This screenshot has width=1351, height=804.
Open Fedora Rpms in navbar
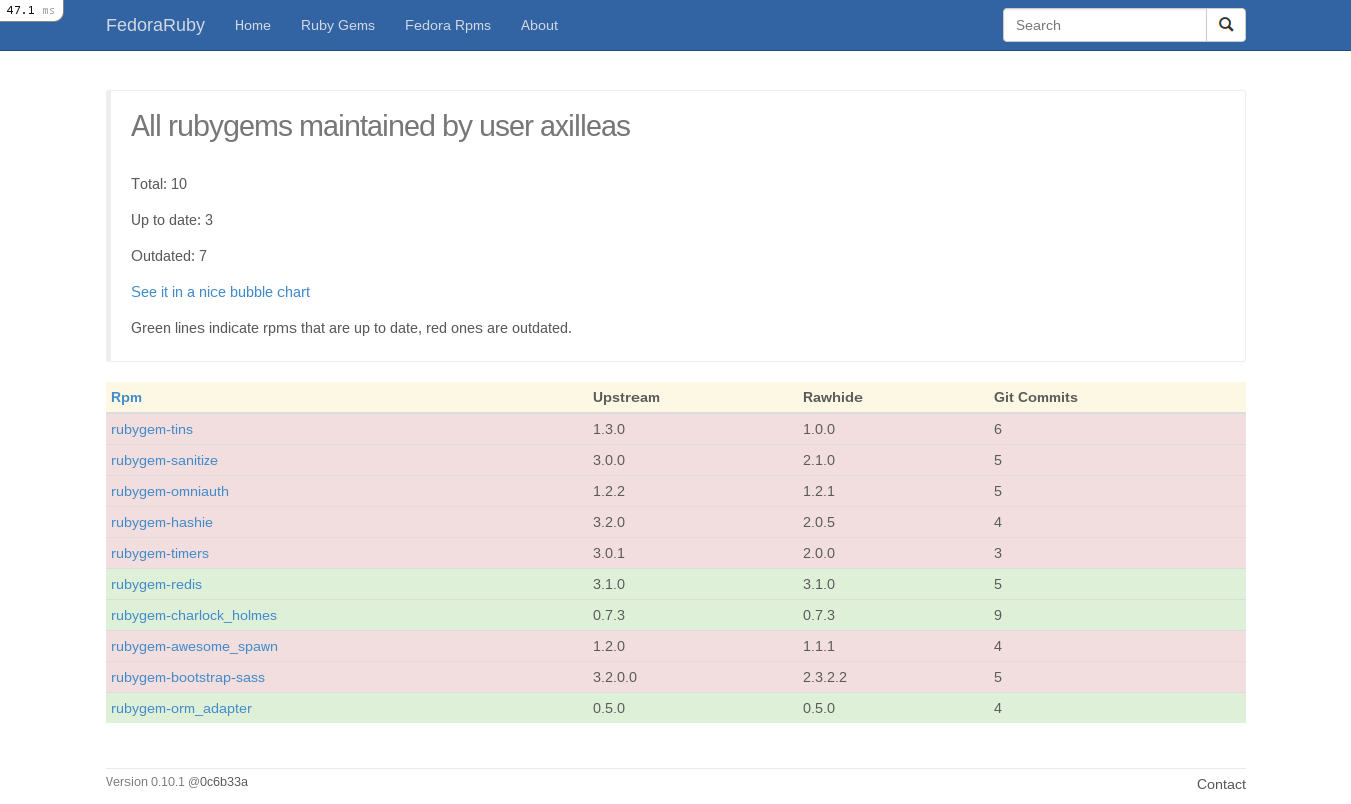click(447, 25)
